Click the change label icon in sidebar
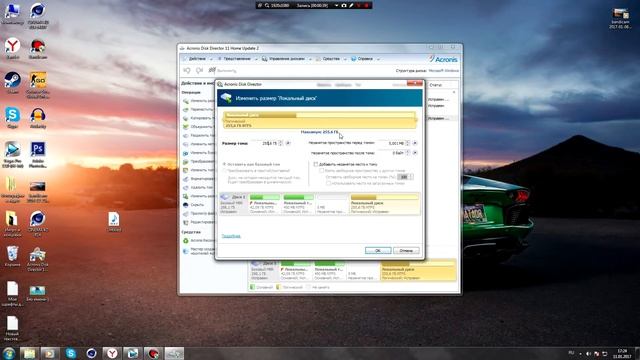Image resolution: width=640 pixels, height=360 pixels. coord(186,144)
